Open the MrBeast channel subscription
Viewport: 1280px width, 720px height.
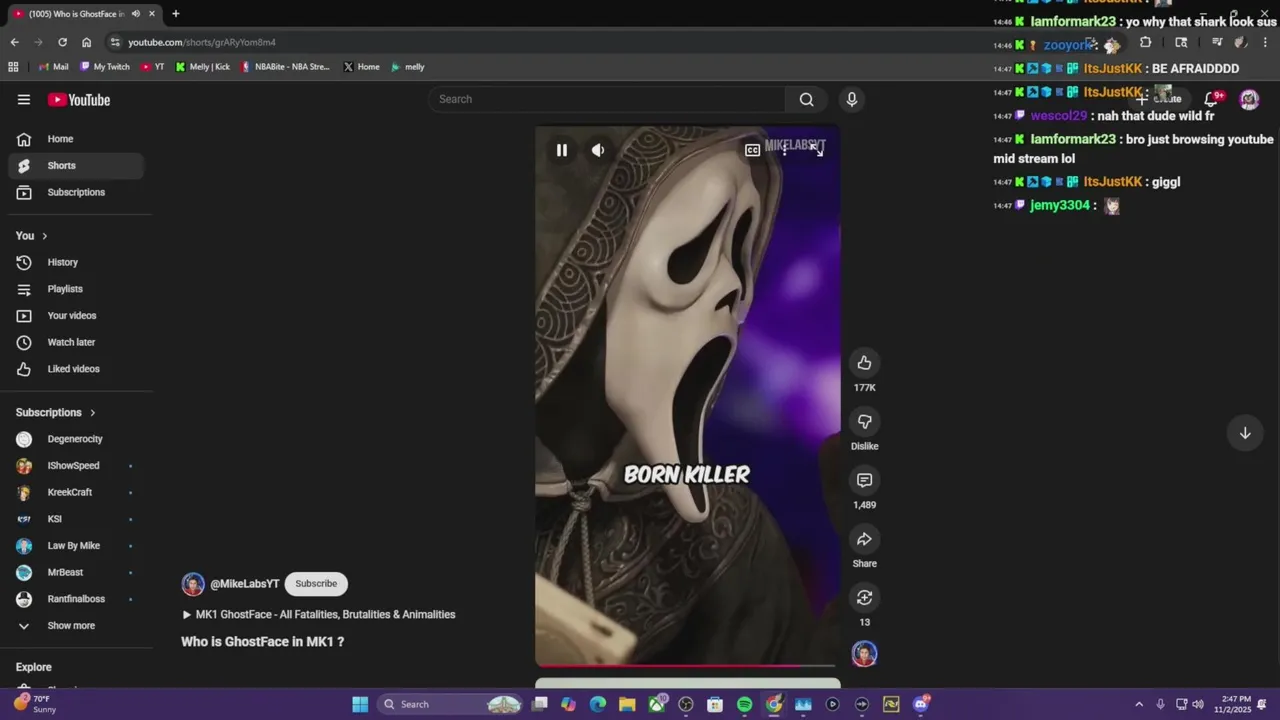pos(76,572)
